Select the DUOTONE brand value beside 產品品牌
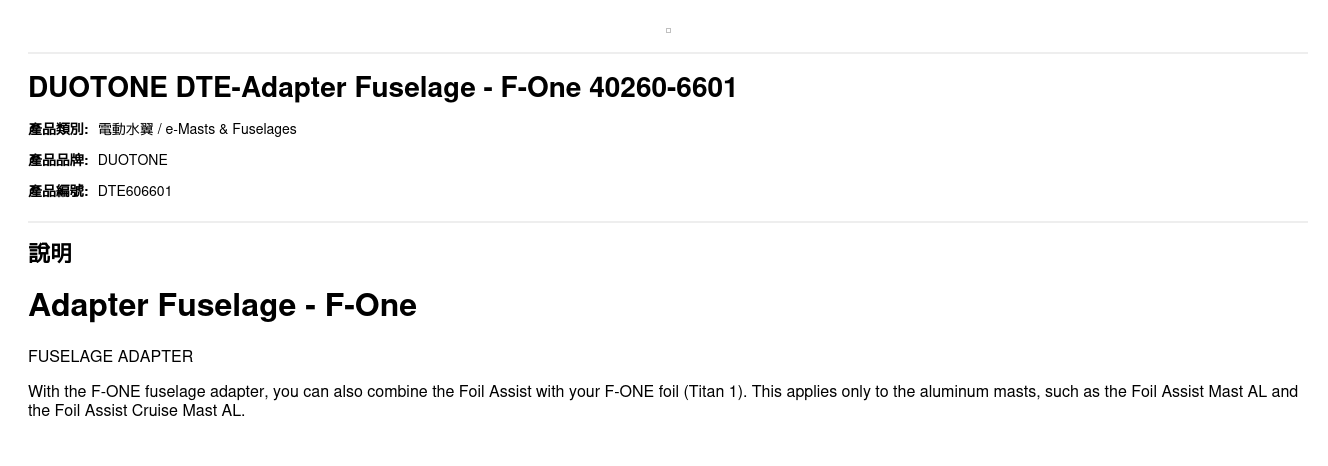 (x=132, y=160)
